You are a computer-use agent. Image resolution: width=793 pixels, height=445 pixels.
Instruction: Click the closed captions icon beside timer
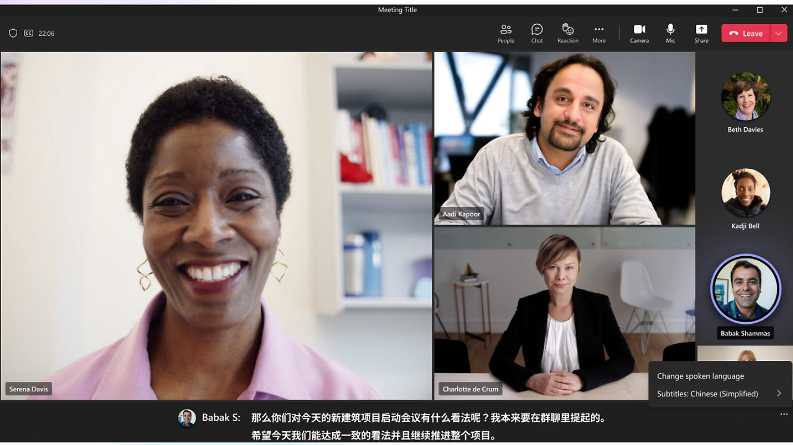(28, 33)
